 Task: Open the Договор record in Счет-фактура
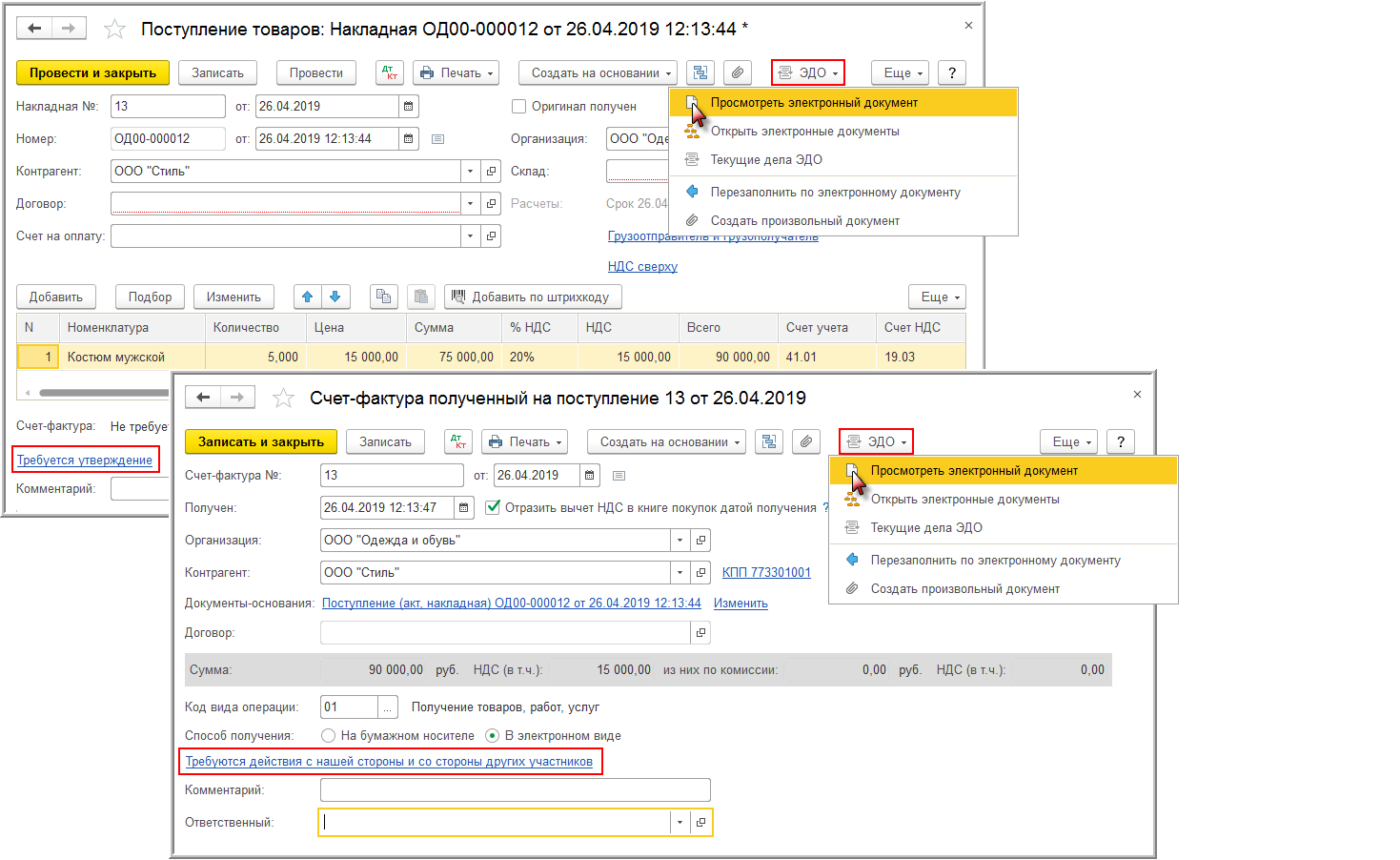pos(700,633)
